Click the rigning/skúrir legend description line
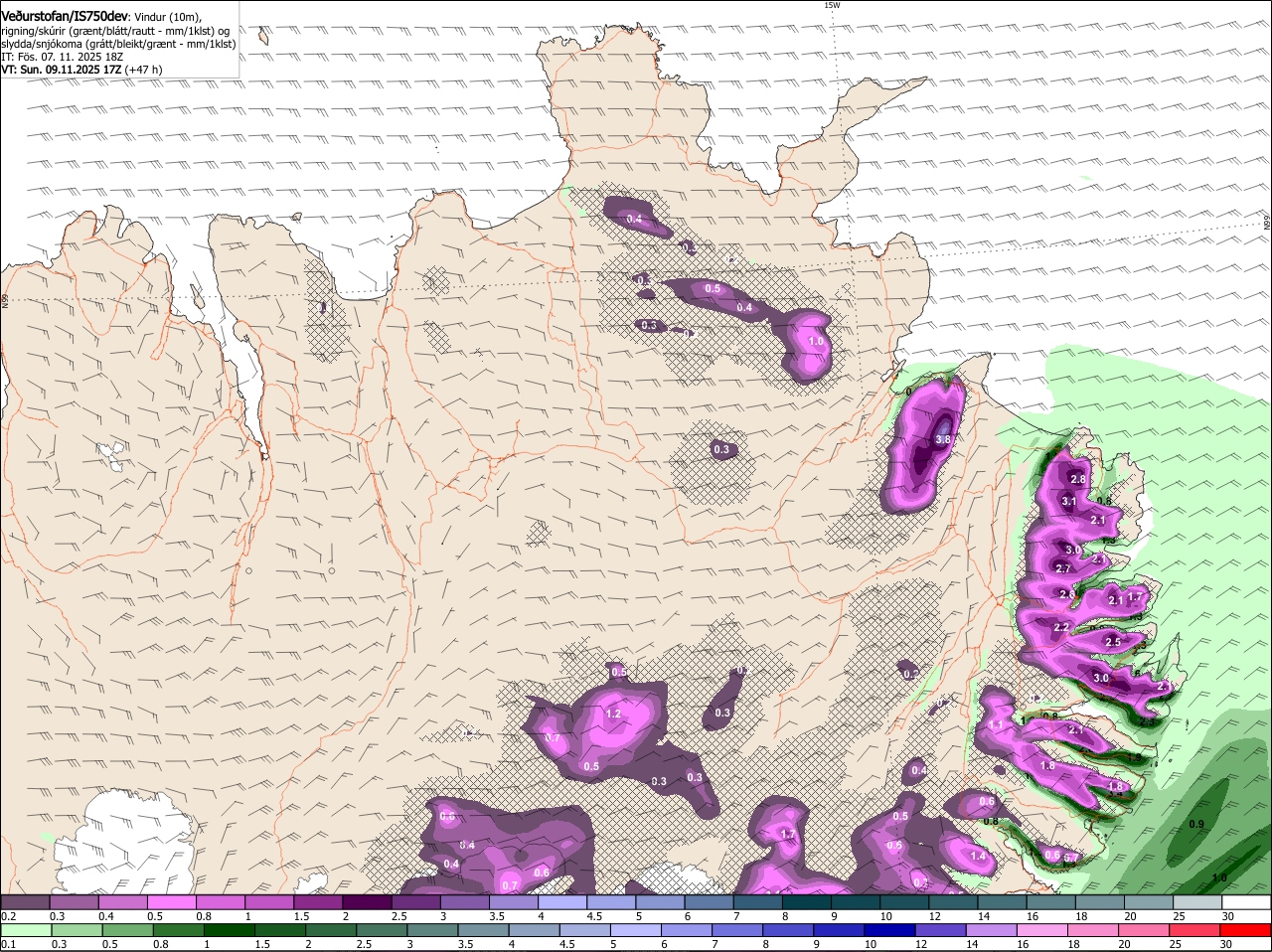Screen dimensions: 1272x952 coord(115,31)
